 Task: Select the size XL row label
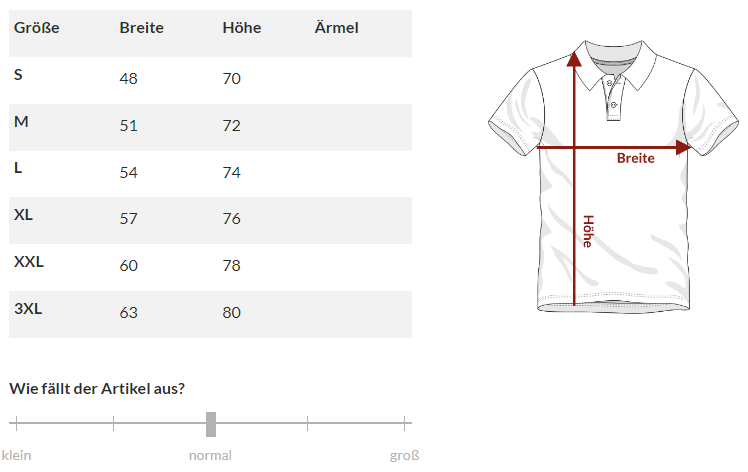click(24, 215)
